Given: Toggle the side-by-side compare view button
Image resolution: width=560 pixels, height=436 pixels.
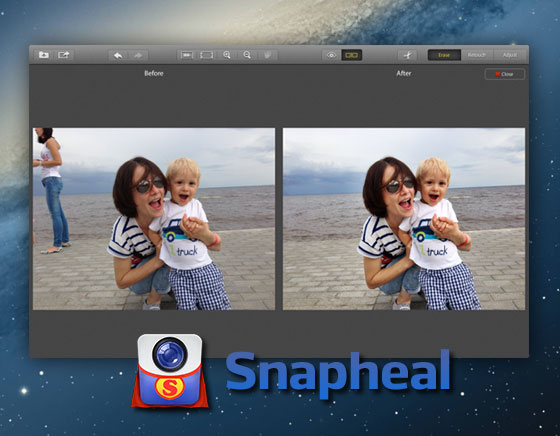Looking at the screenshot, I should 352,55.
